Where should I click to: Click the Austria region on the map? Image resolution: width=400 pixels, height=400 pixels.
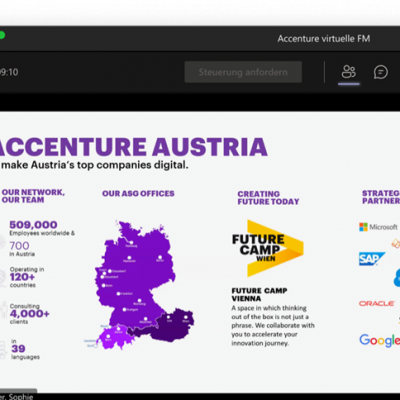tap(170, 325)
